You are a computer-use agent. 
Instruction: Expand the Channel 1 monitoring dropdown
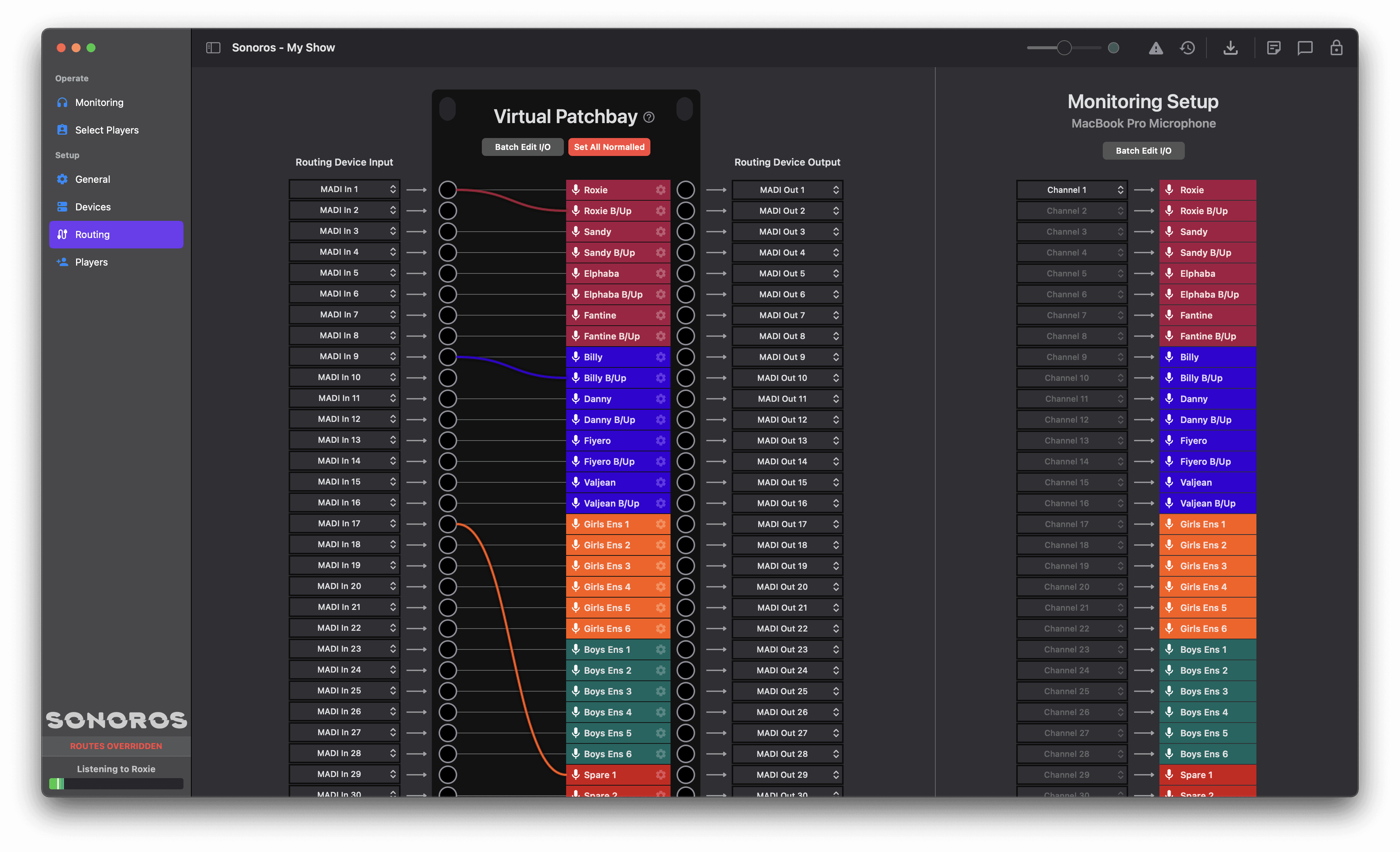[1071, 190]
